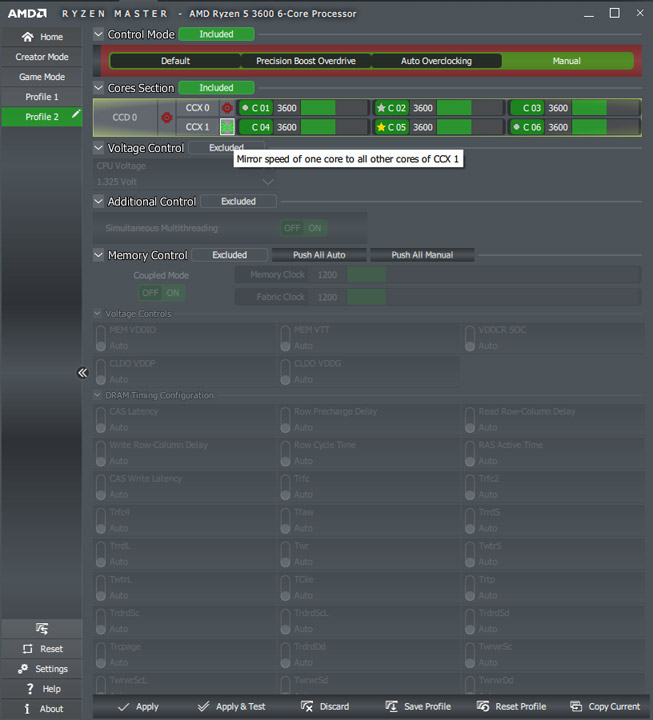Toggle CAS Latency auto switch

tap(101, 420)
